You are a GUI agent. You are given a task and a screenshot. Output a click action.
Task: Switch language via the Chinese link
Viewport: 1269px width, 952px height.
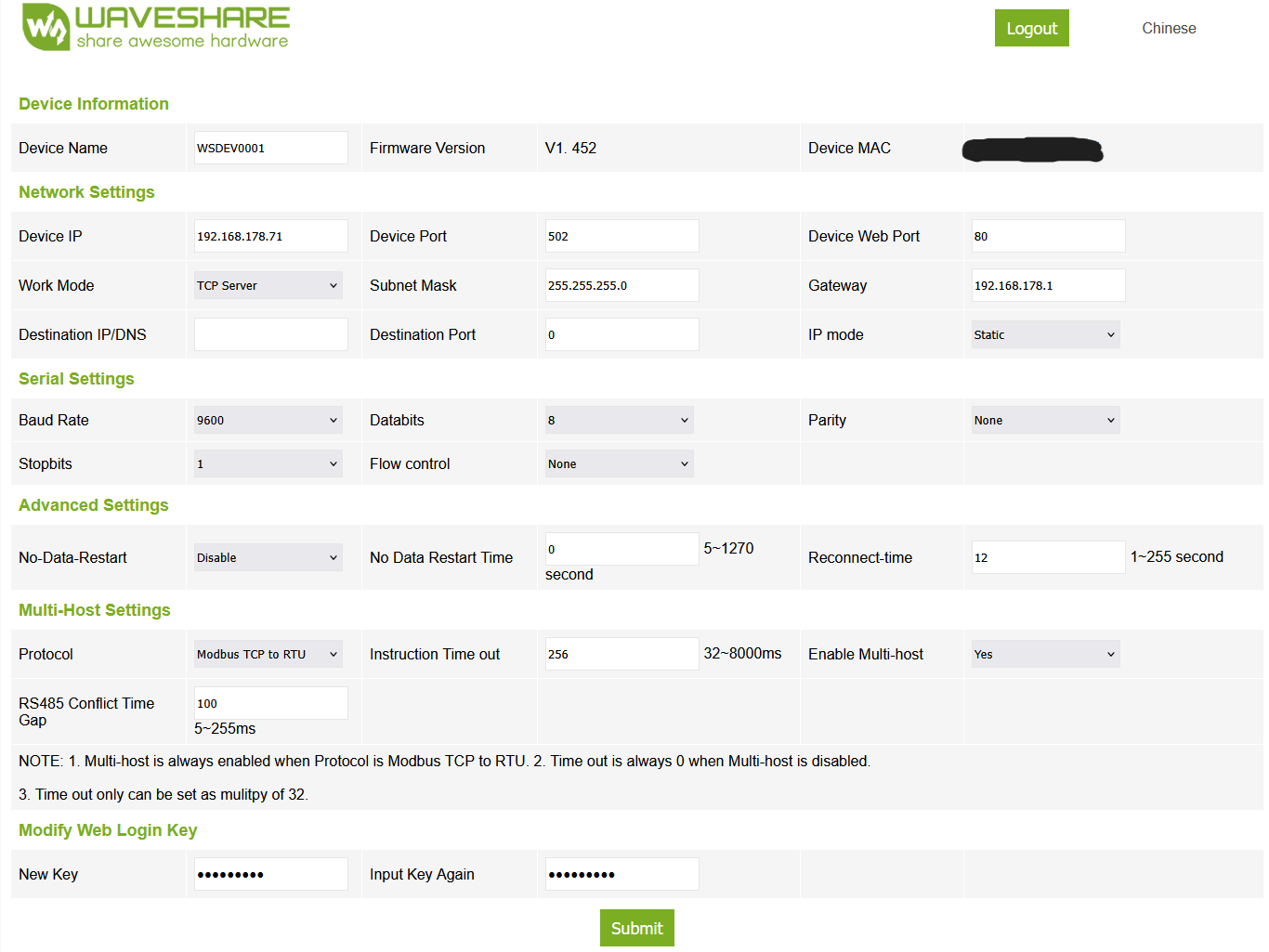[1168, 29]
